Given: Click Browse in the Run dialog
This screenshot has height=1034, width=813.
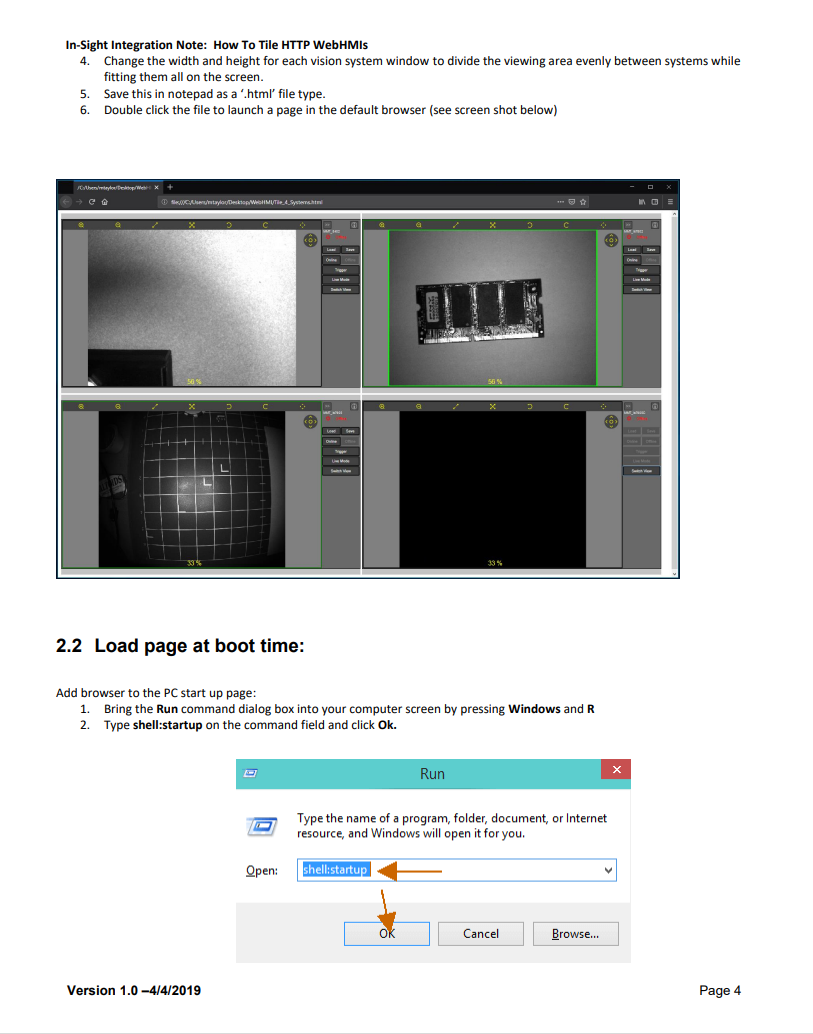Looking at the screenshot, I should 575,933.
